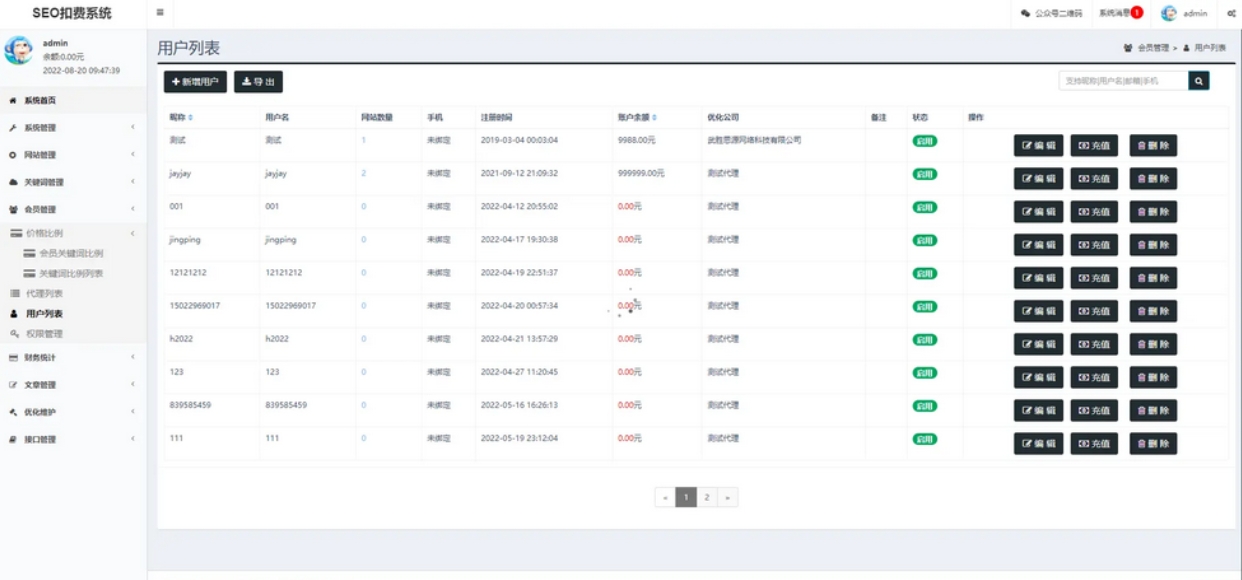Click 充值 for user h2022
1242x580 pixels.
pyautogui.click(x=1094, y=344)
